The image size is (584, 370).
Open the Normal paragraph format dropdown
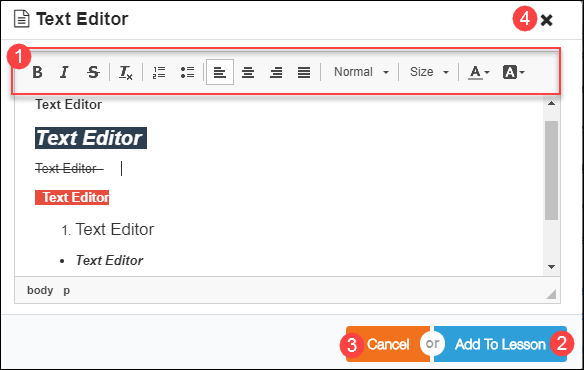[x=361, y=72]
